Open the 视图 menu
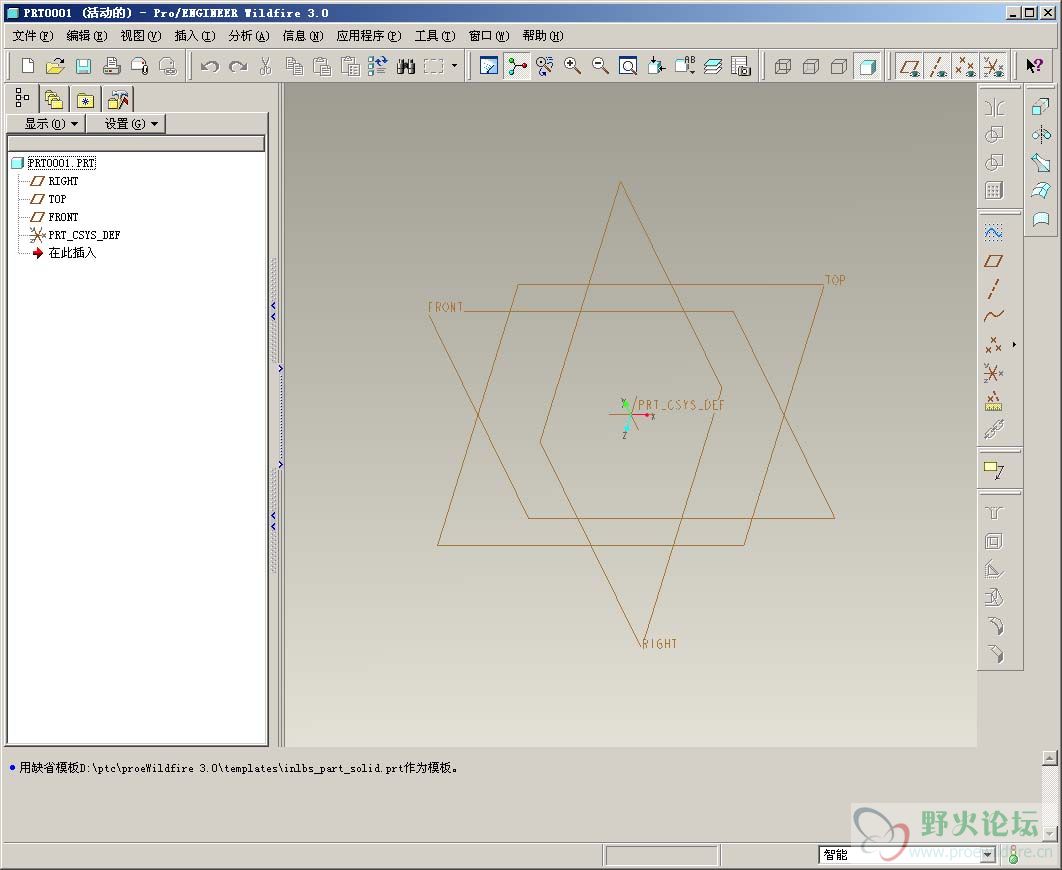Image resolution: width=1062 pixels, height=870 pixels. (x=141, y=36)
